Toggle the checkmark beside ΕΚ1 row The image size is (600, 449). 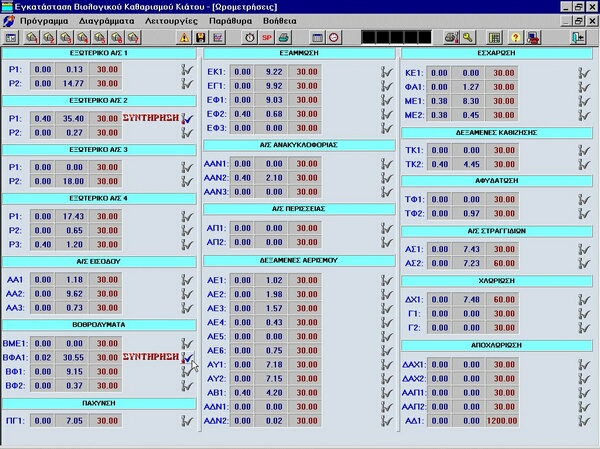(x=386, y=72)
